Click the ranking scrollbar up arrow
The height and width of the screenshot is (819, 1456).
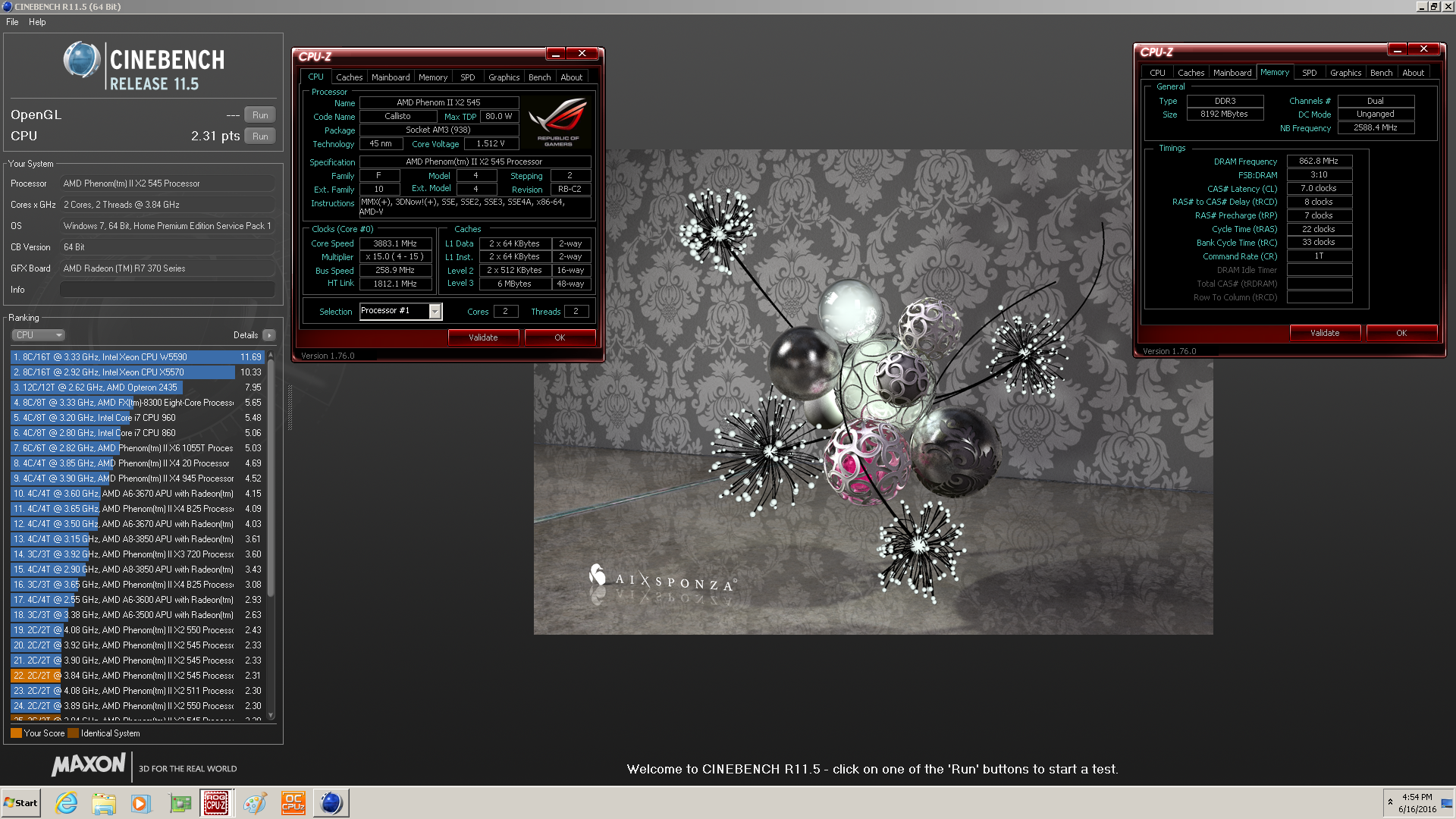[271, 355]
